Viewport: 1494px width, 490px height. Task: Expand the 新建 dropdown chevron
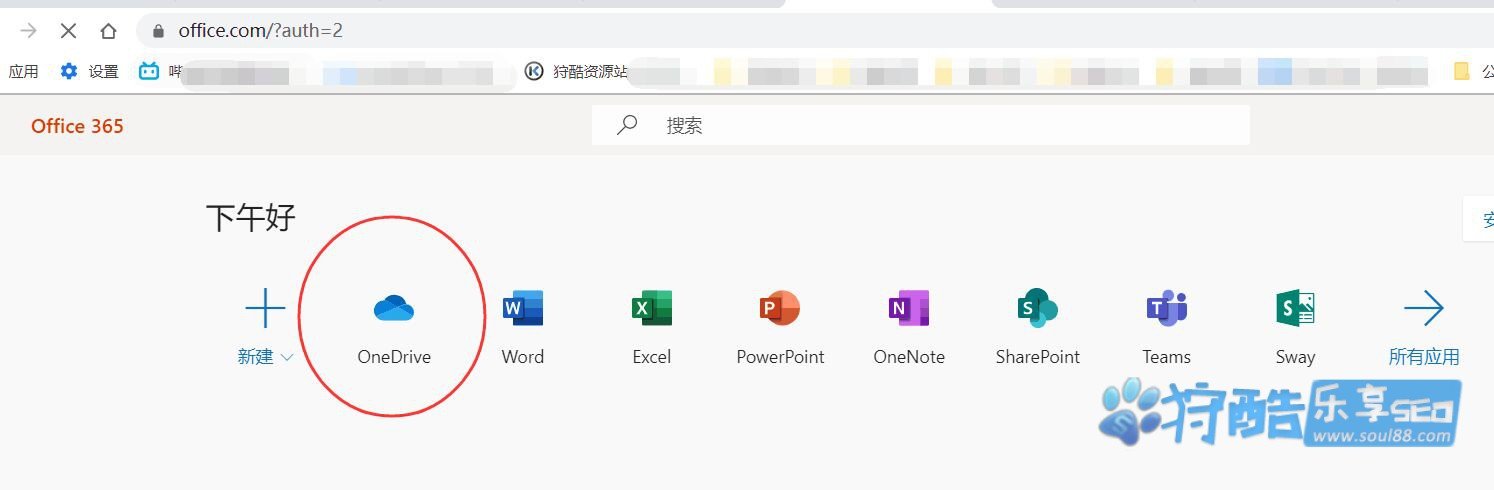287,357
